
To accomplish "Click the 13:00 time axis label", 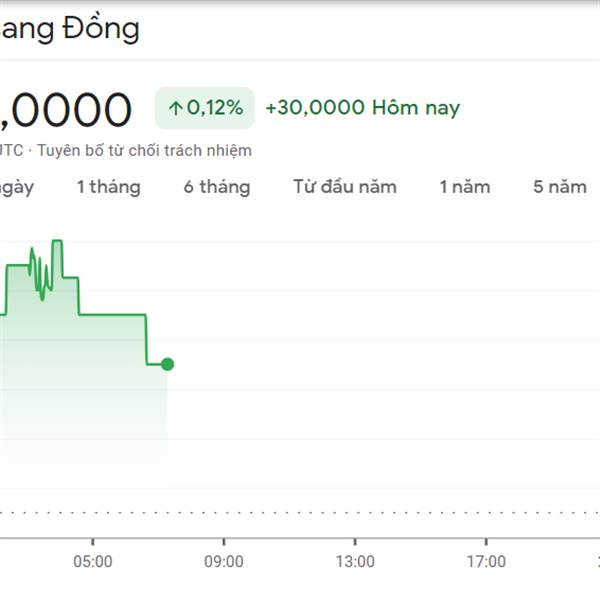I will pyautogui.click(x=355, y=562).
